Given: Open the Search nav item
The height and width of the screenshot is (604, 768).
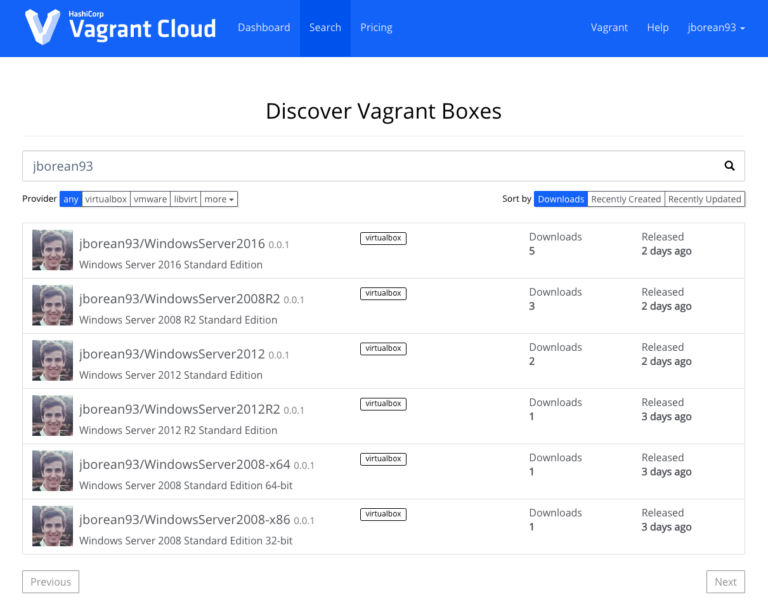Looking at the screenshot, I should coord(325,27).
